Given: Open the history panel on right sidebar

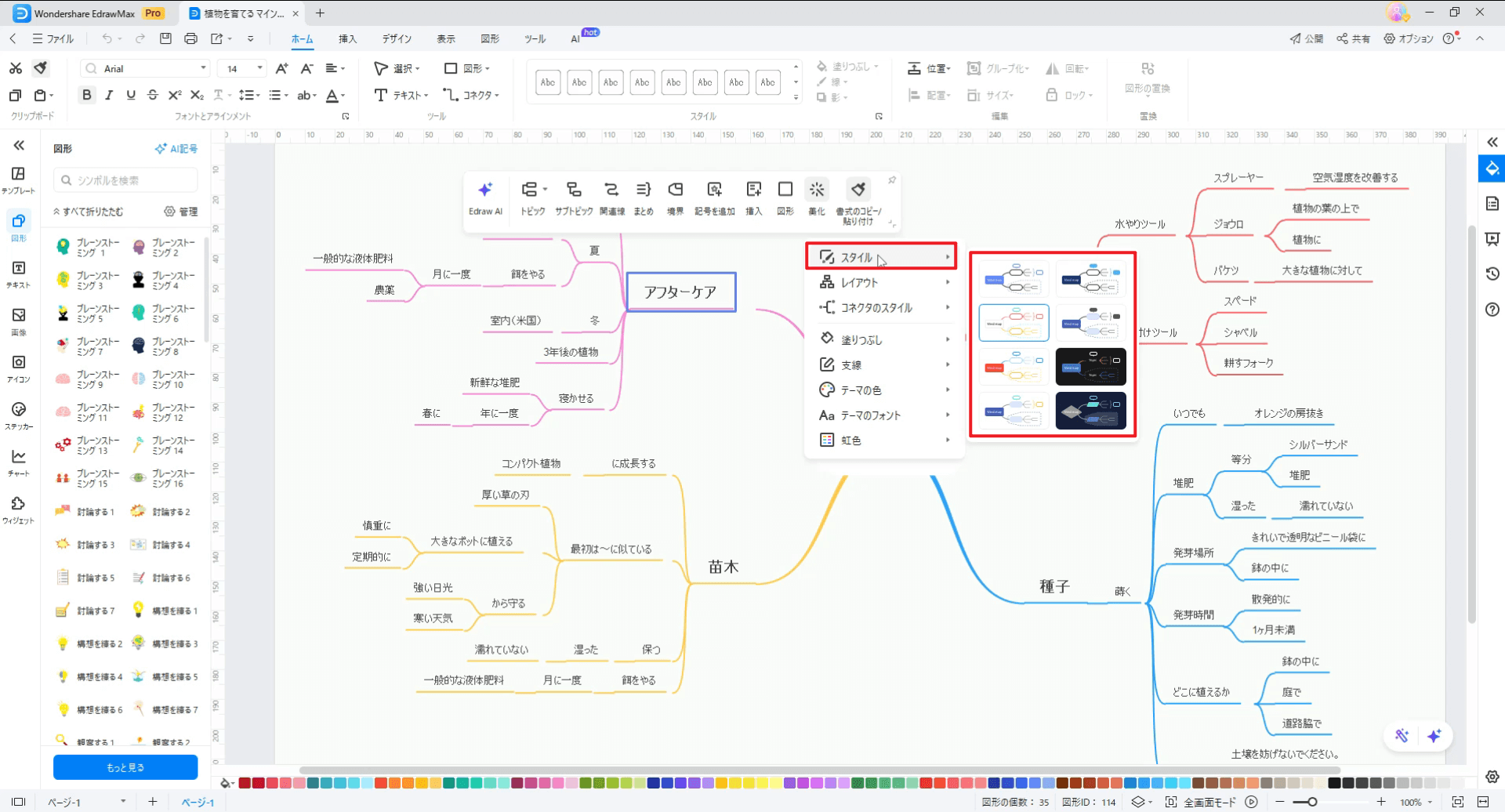Looking at the screenshot, I should [x=1492, y=274].
